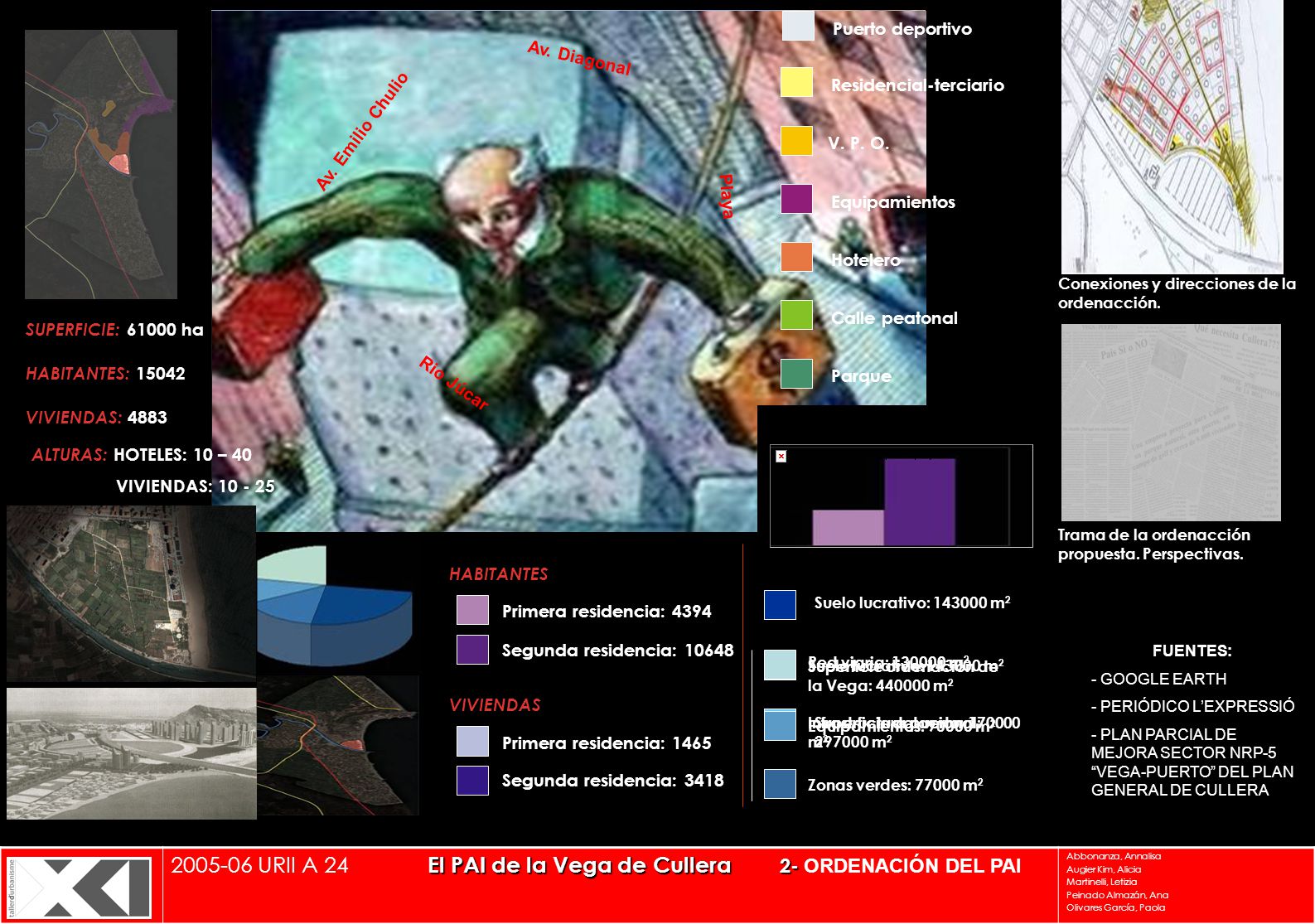The width and height of the screenshot is (1315, 924).
Task: Click the text SUPERFICIE: 61000 ha
Action: click(x=114, y=330)
